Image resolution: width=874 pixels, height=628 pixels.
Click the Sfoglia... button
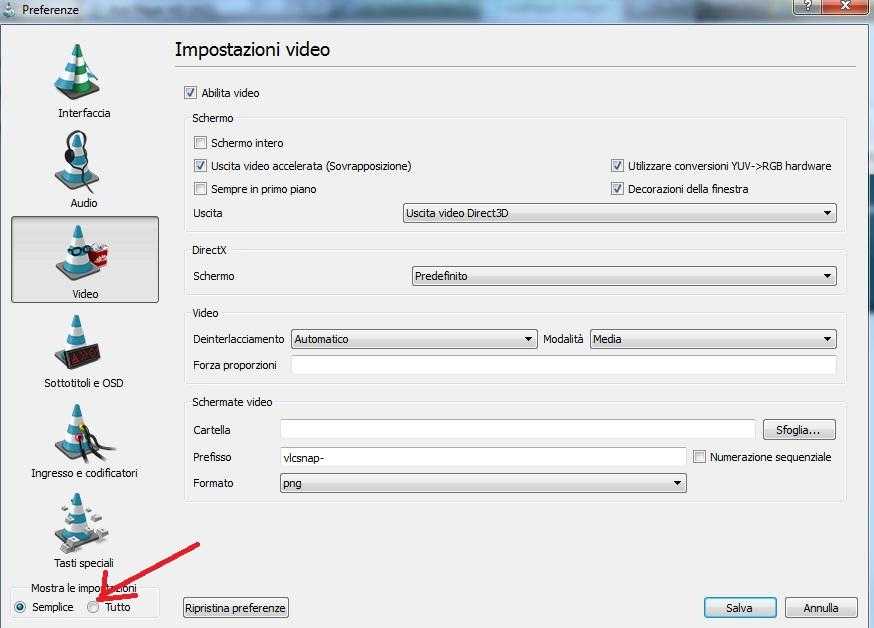[799, 430]
